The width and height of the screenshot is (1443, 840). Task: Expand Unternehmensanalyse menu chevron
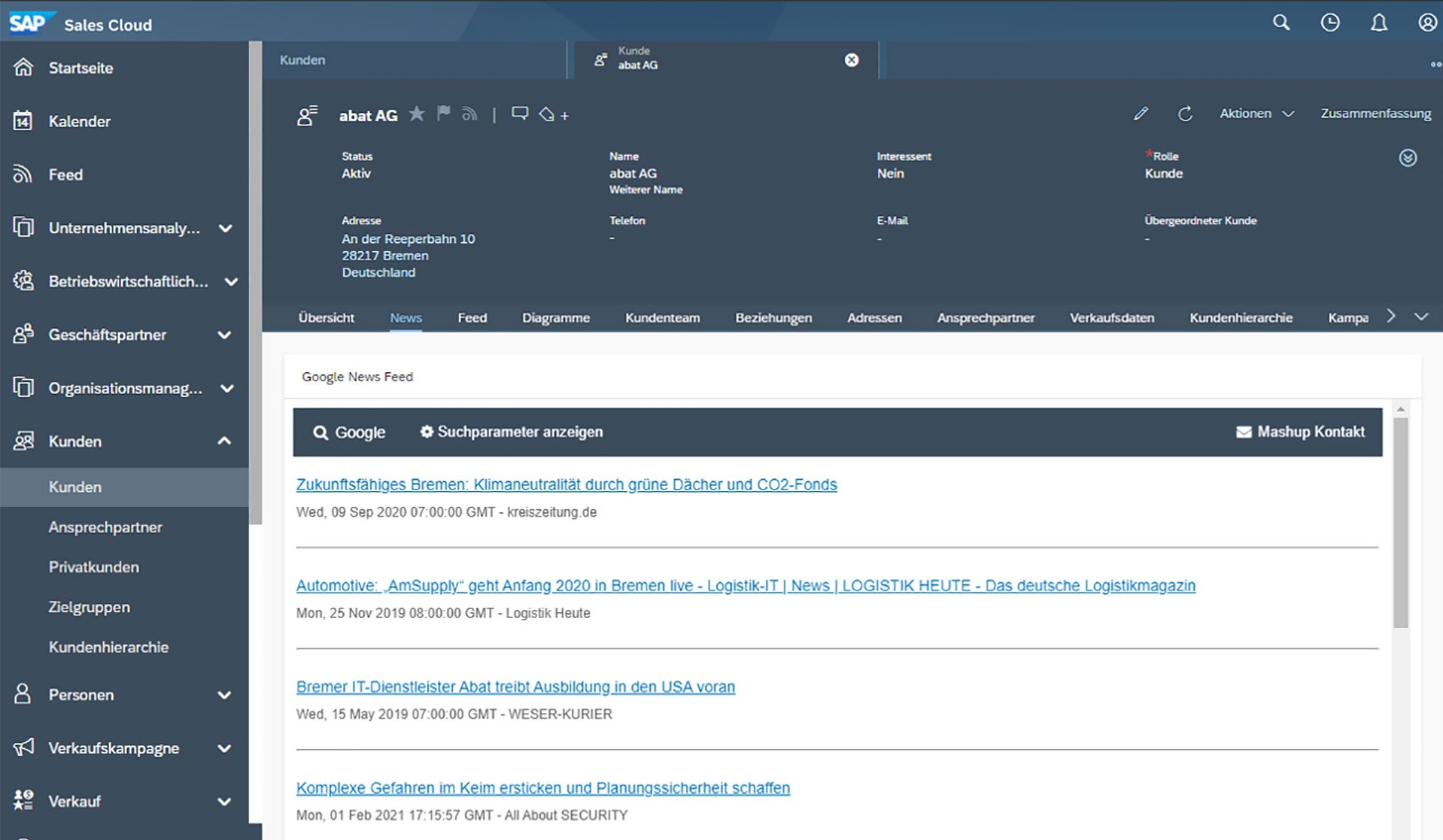[225, 228]
